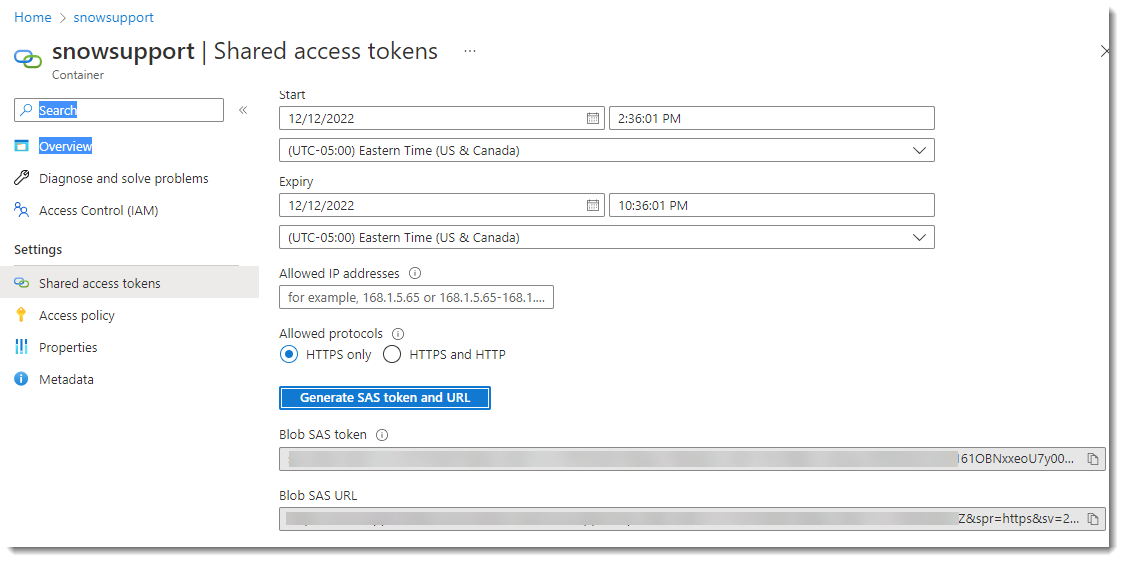
Task: Open Properties settings page
Action: click(x=68, y=347)
